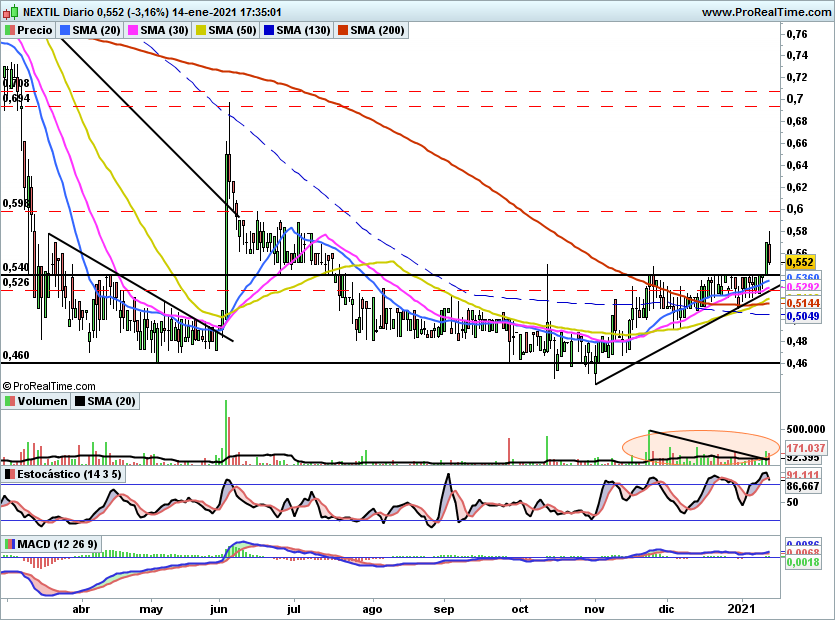Click the may month label on time axis
The height and width of the screenshot is (620, 835).
tap(151, 609)
